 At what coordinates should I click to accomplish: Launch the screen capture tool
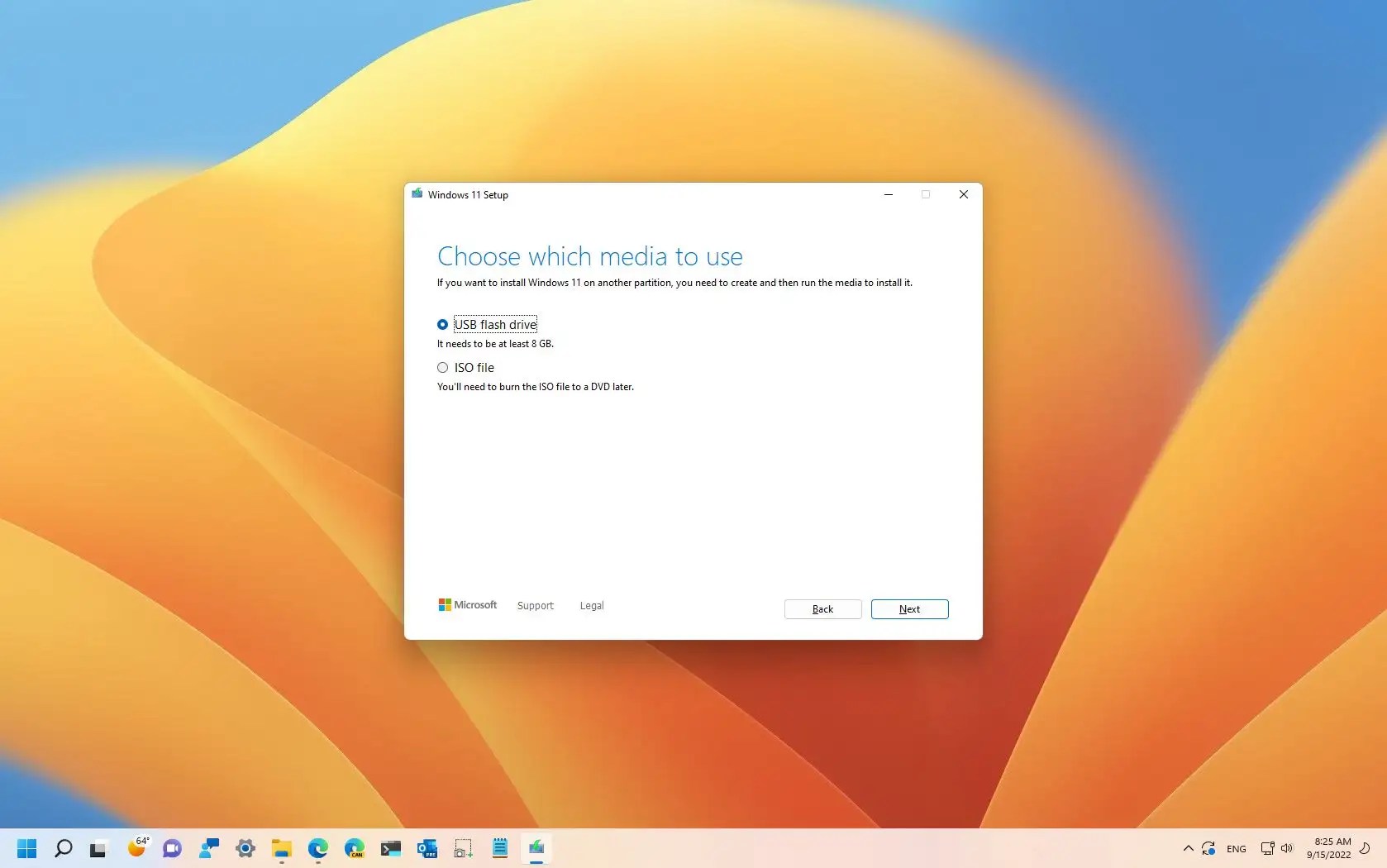(x=461, y=848)
